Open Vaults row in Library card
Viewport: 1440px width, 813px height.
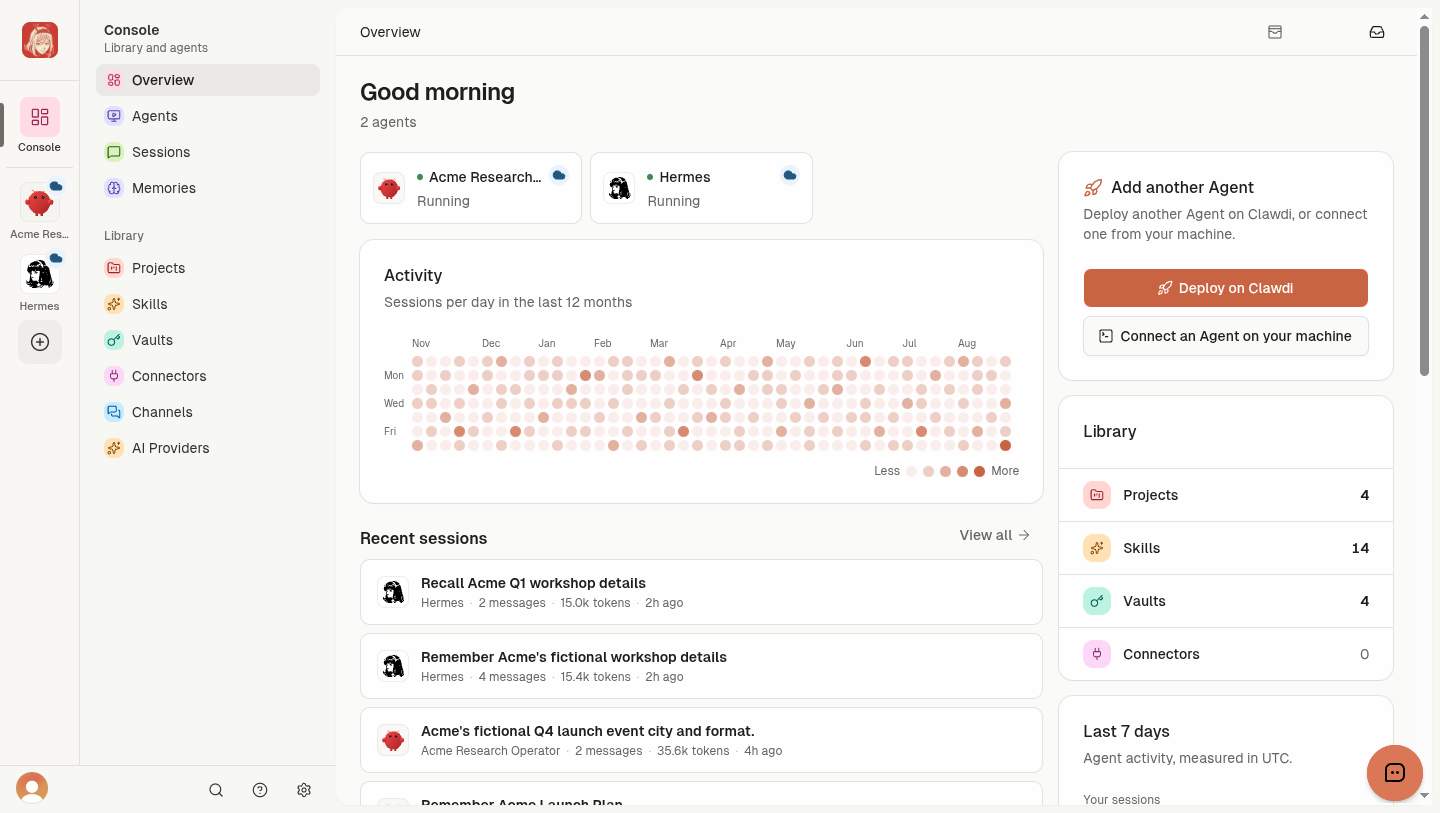tap(1226, 601)
